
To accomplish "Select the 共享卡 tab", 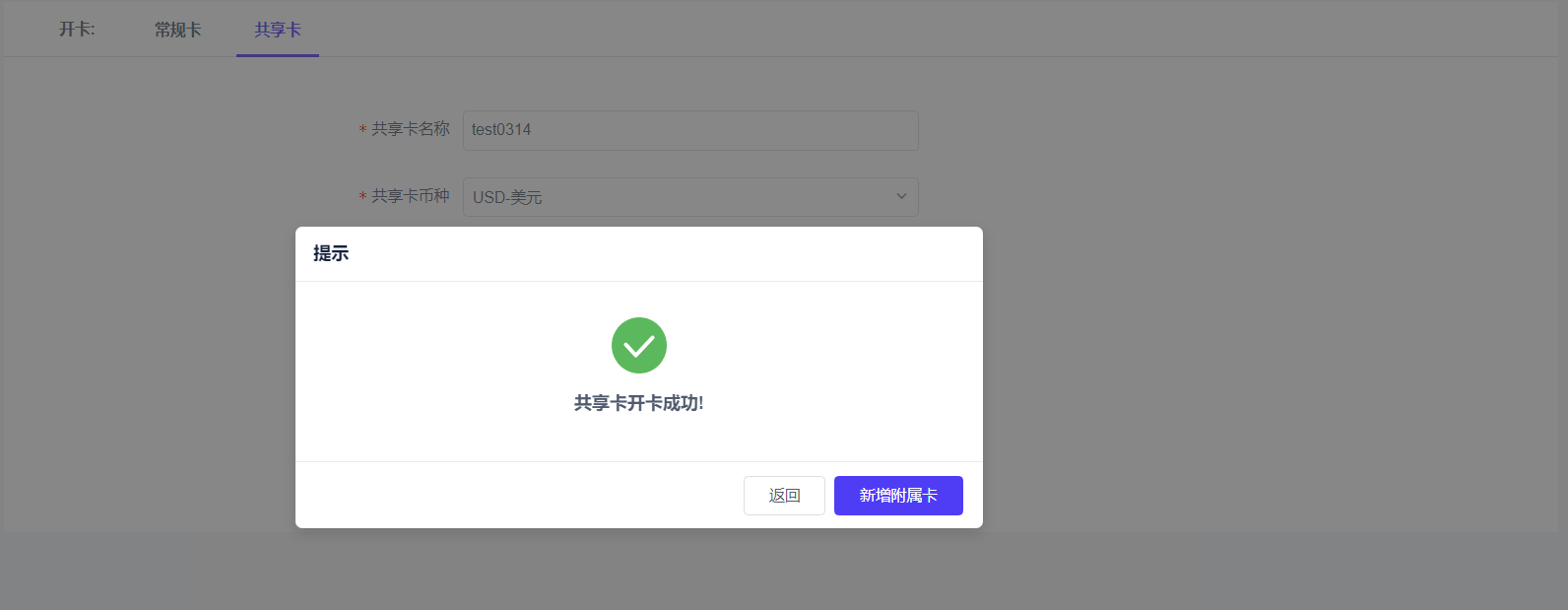I will (x=278, y=30).
